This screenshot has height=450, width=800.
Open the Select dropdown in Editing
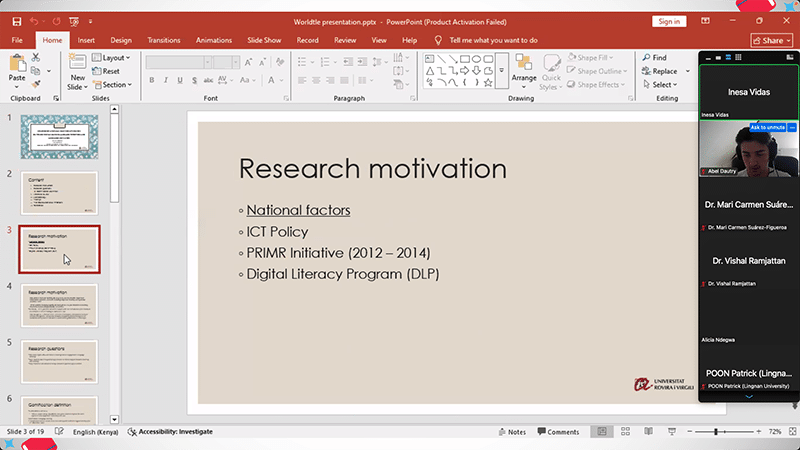tap(661, 85)
